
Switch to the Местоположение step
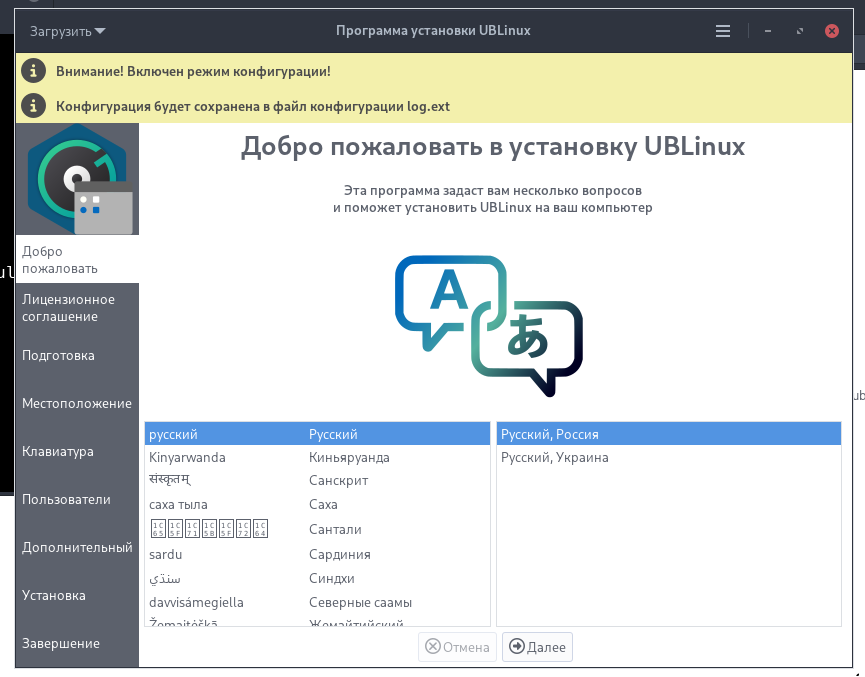[77, 403]
